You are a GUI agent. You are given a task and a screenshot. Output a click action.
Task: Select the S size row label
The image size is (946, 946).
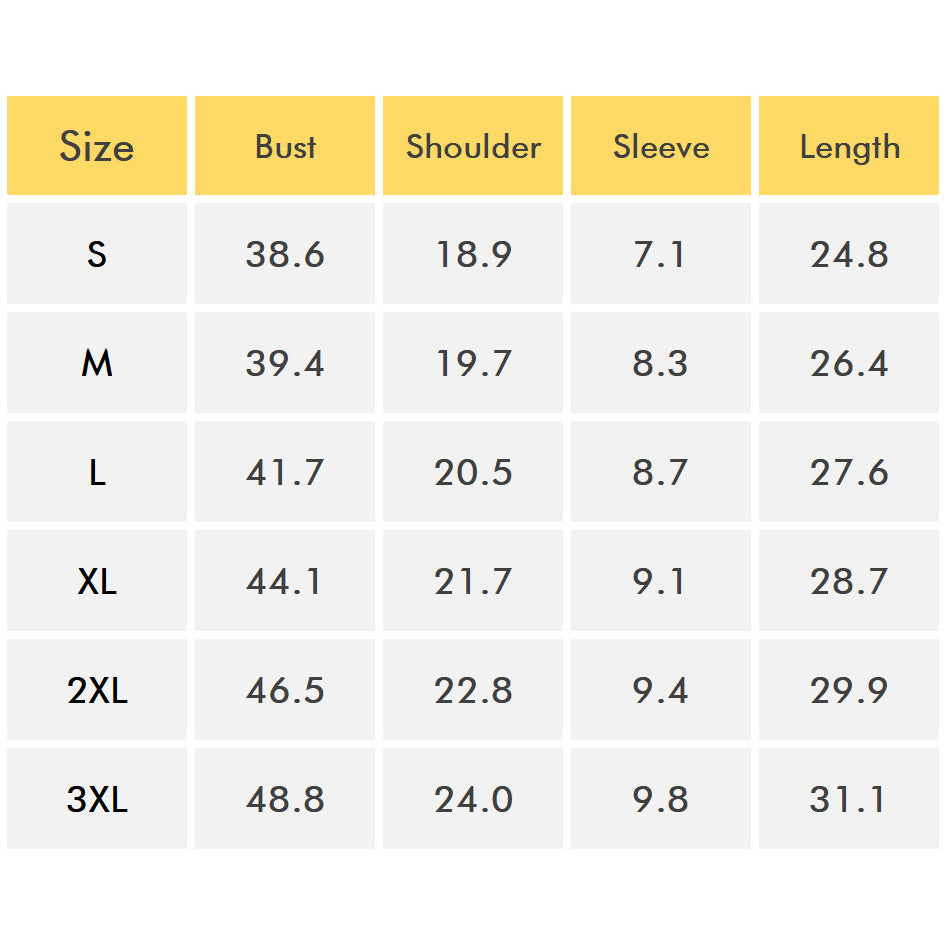click(97, 254)
